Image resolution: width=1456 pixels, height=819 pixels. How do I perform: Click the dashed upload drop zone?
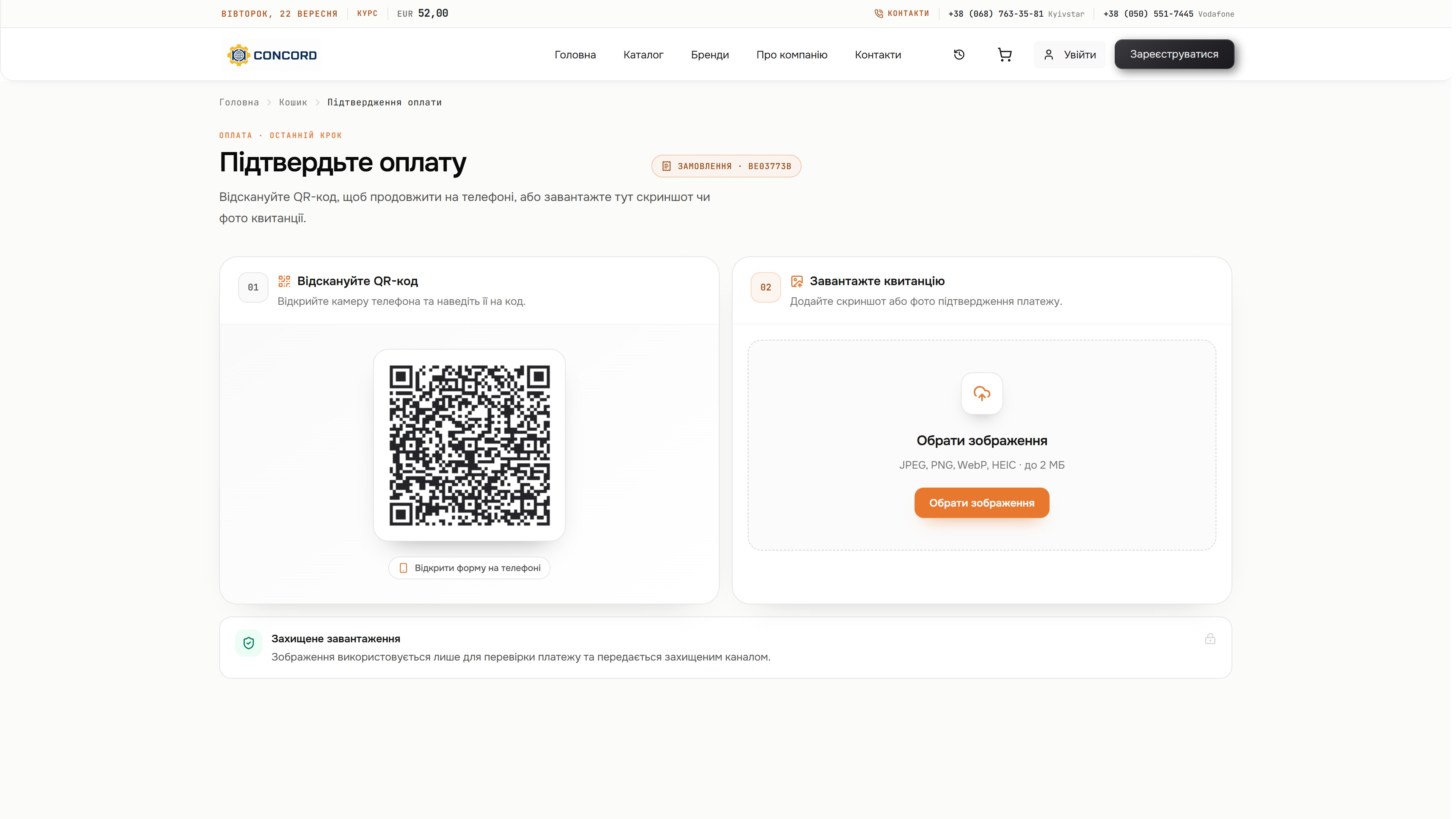tap(982, 445)
